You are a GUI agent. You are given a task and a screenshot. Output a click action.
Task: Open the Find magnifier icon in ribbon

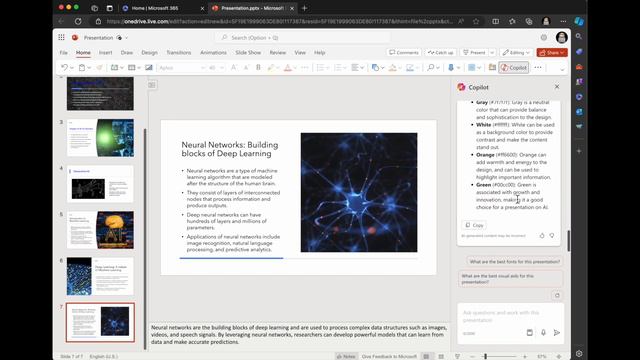tap(430, 68)
